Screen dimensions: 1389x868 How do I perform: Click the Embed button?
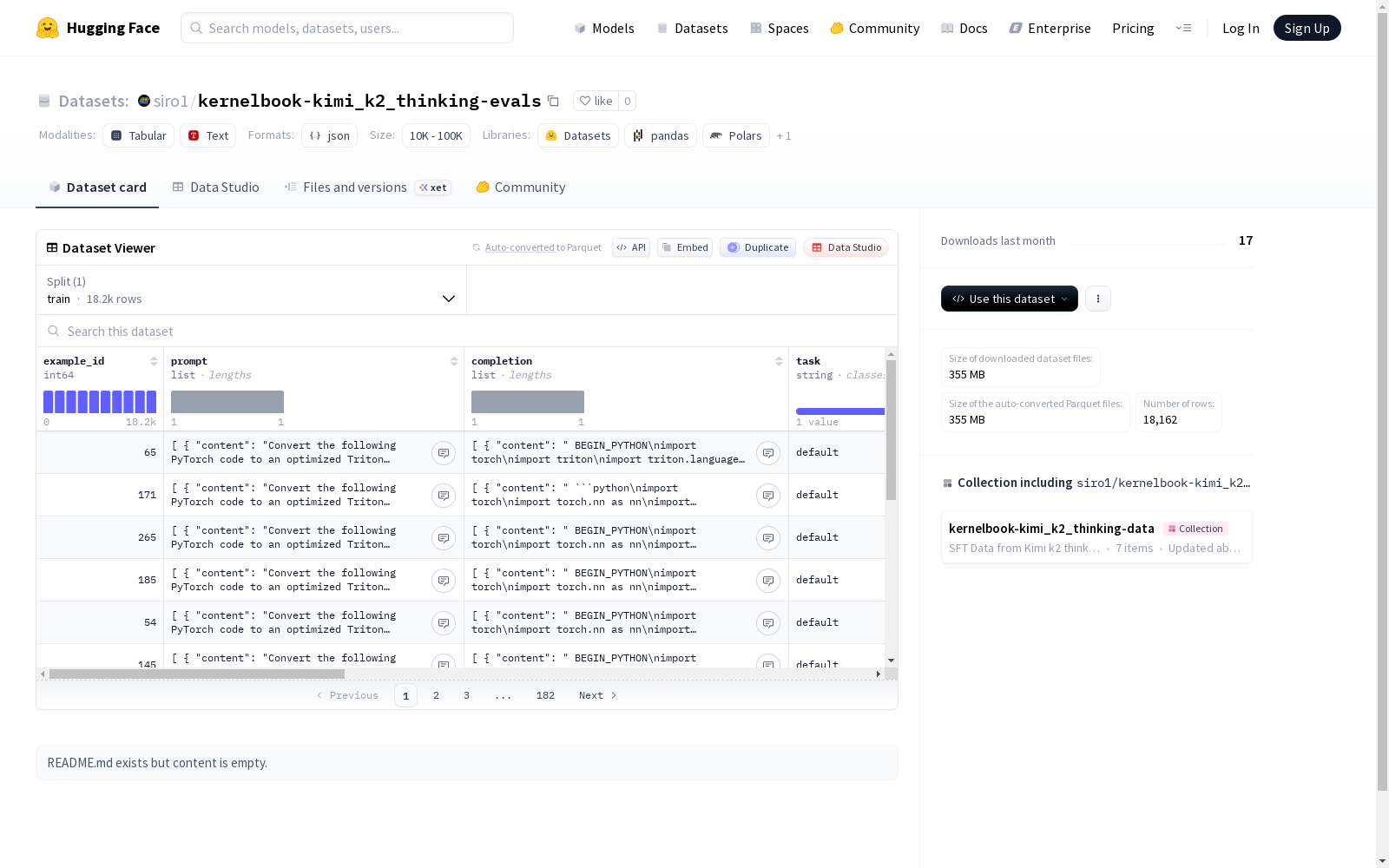[x=685, y=247]
